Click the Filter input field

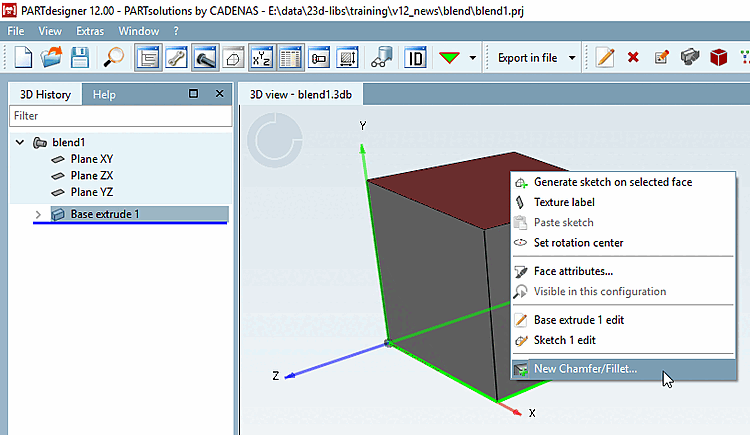121,116
